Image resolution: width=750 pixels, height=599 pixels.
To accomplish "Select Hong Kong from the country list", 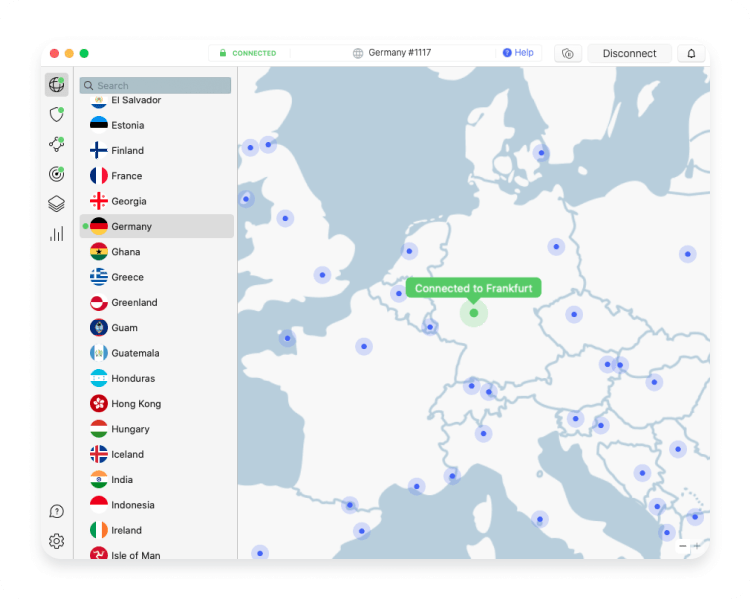I will pos(157,404).
